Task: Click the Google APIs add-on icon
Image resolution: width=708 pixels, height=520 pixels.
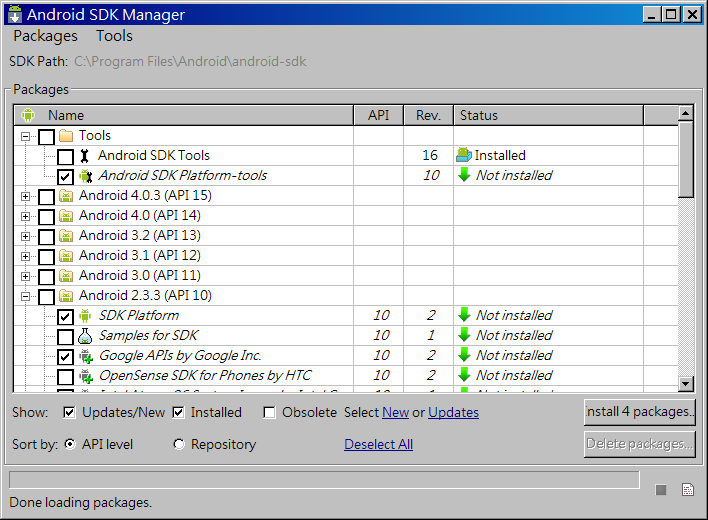Action: [x=85, y=356]
